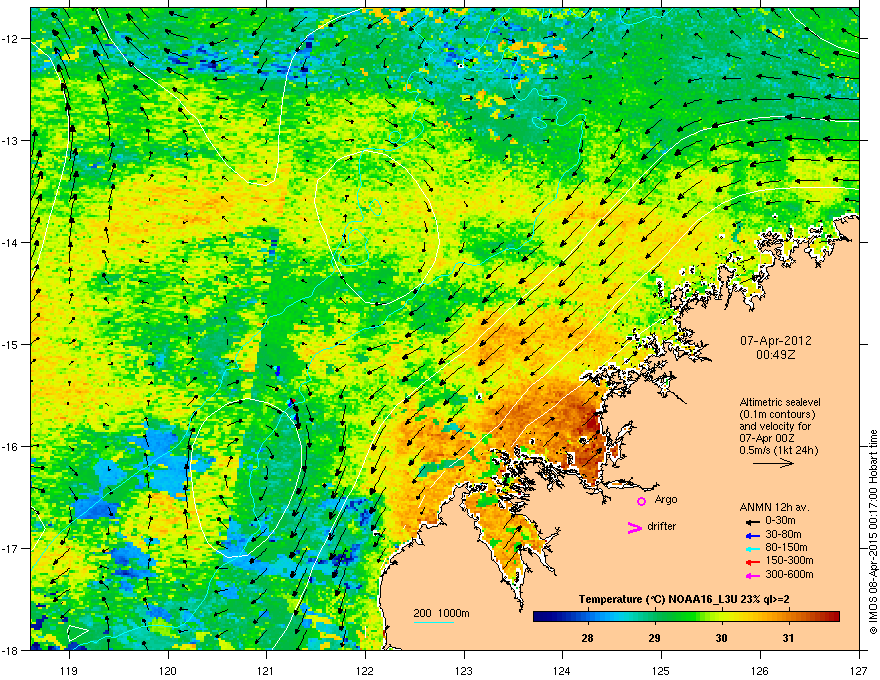This screenshot has height=680, width=880.
Task: Click longitude axis label "120"
Action: point(168,670)
